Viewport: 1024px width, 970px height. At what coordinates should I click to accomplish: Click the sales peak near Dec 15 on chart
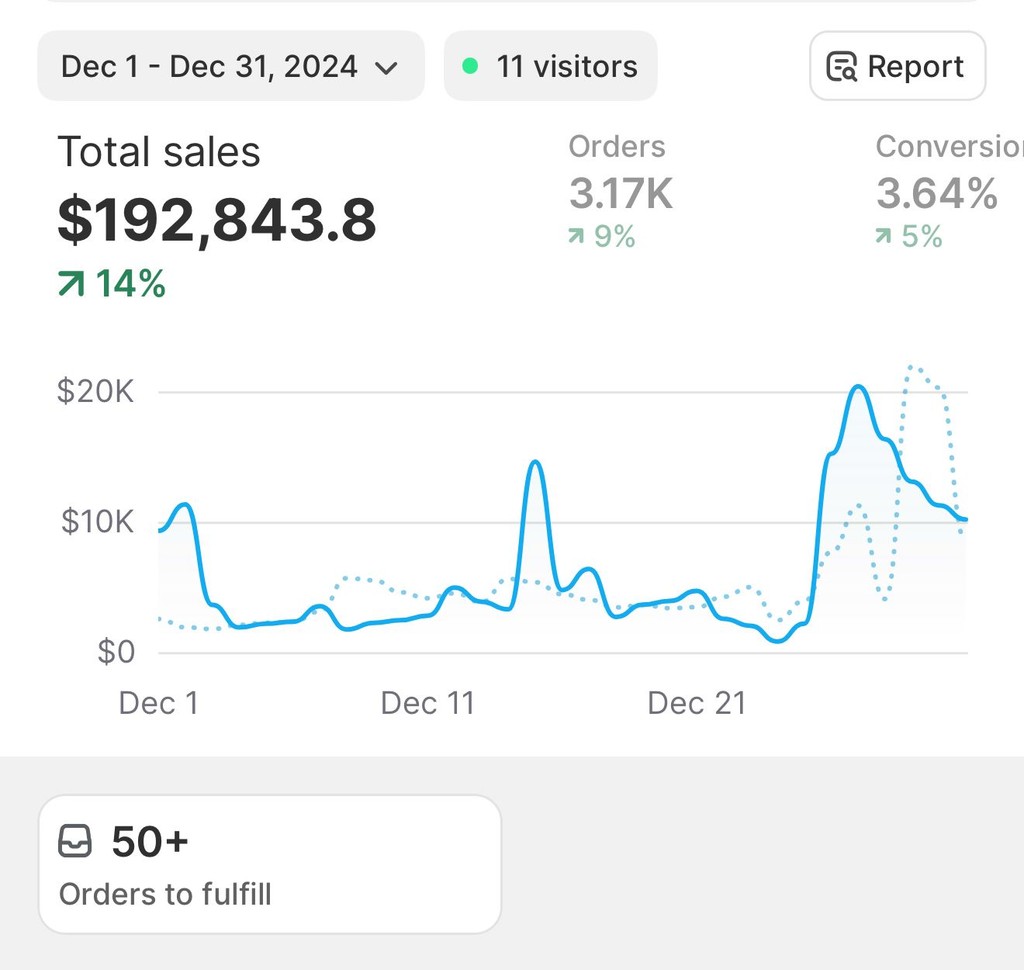point(536,462)
